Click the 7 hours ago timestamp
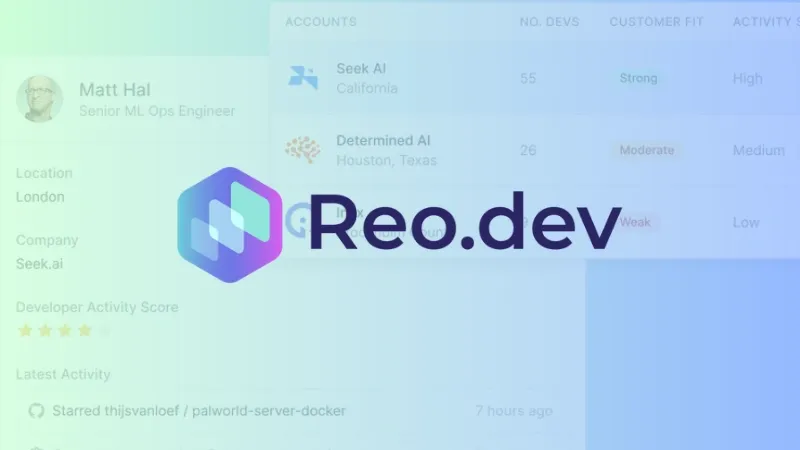The width and height of the screenshot is (800, 450). tap(514, 411)
